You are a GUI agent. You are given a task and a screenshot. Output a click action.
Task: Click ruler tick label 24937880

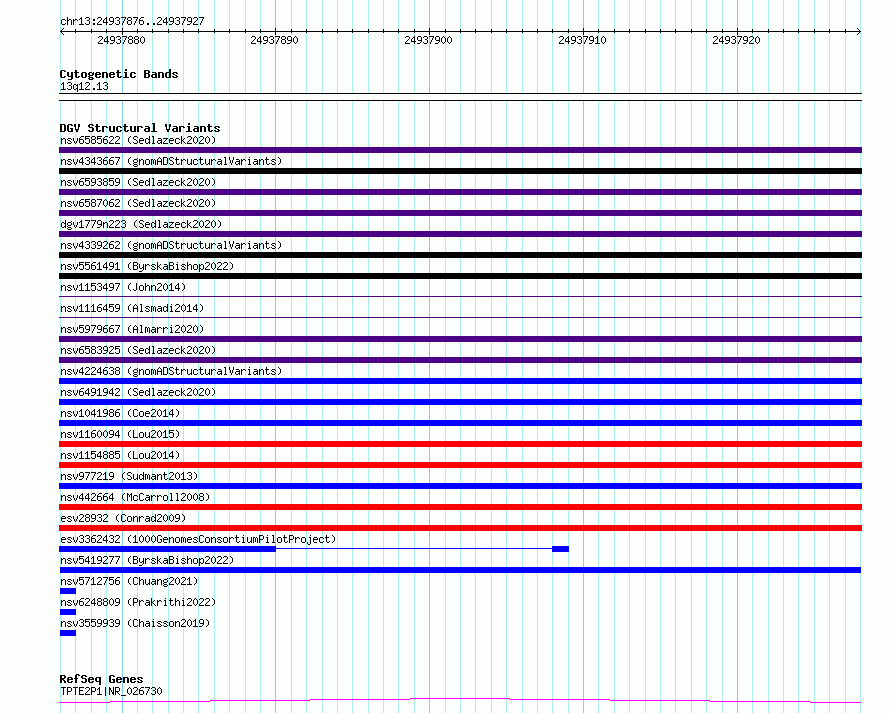pyautogui.click(x=121, y=40)
